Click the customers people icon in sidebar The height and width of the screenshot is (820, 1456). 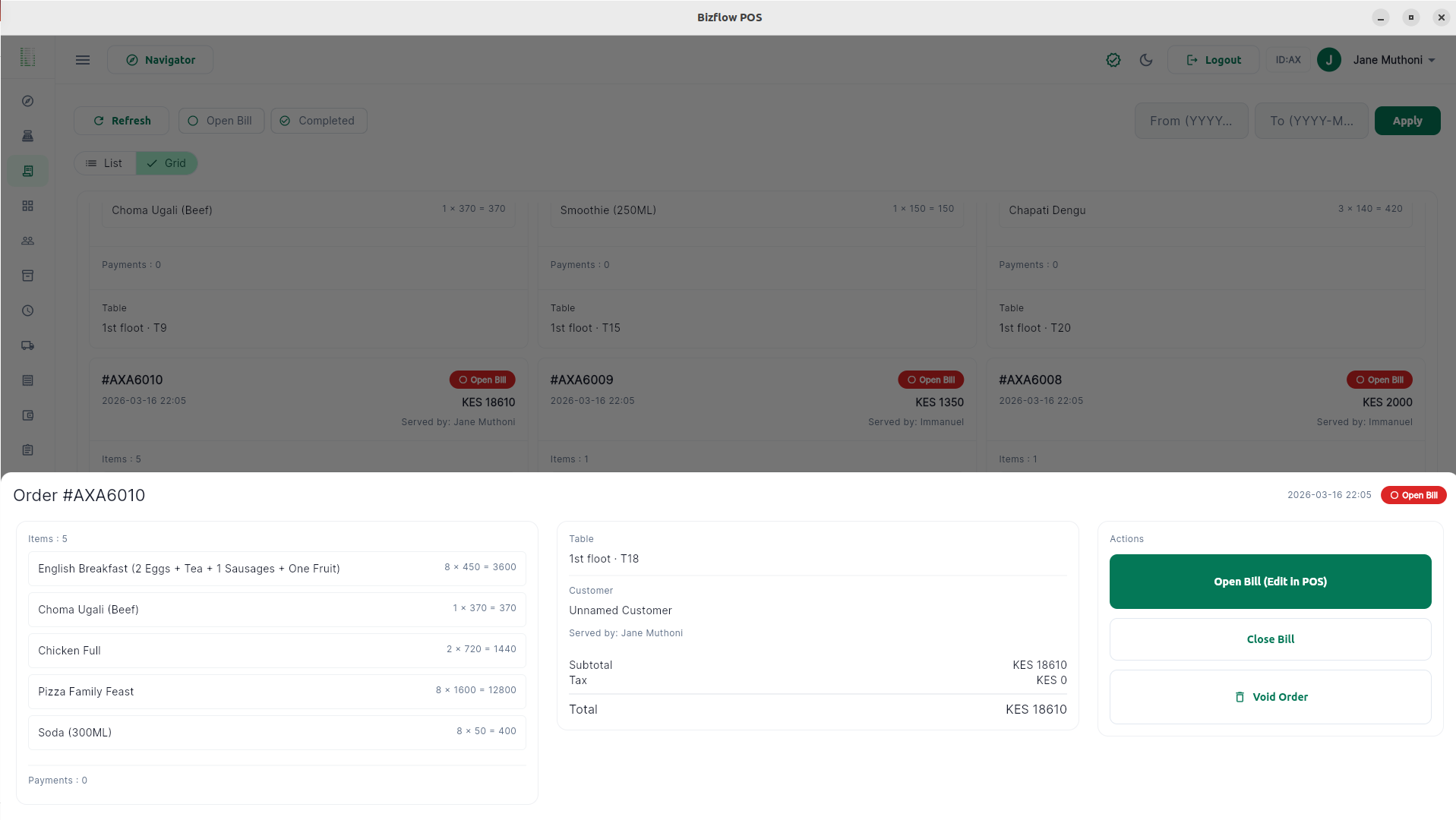tap(28, 241)
